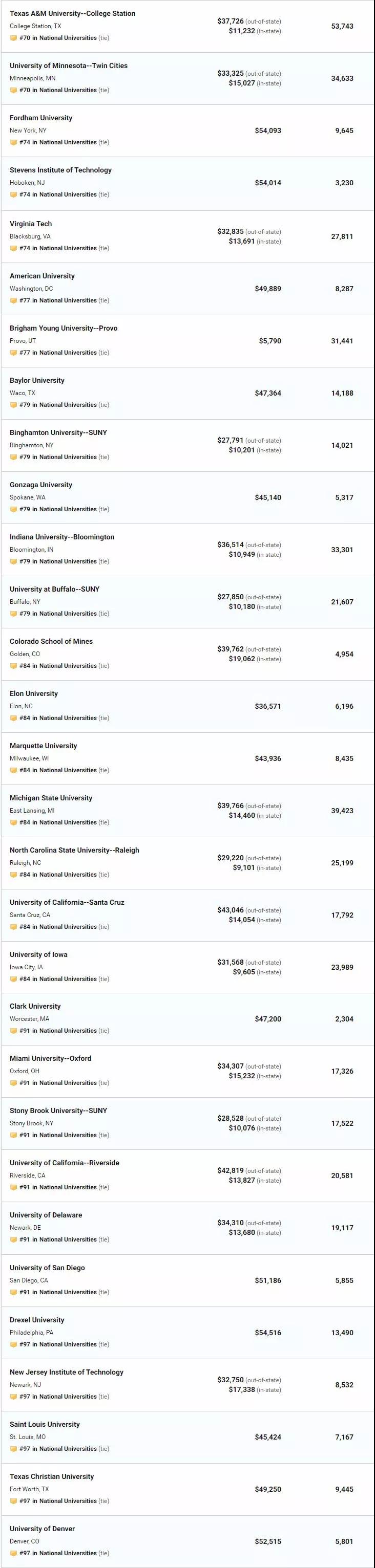This screenshot has width=375, height=1568.
Task: Click the badge icon under Clark University
Action: pyautogui.click(x=13, y=1031)
